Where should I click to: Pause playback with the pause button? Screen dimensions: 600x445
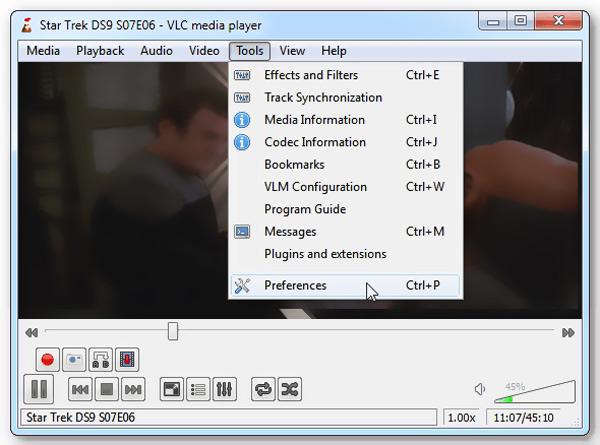[x=39, y=389]
